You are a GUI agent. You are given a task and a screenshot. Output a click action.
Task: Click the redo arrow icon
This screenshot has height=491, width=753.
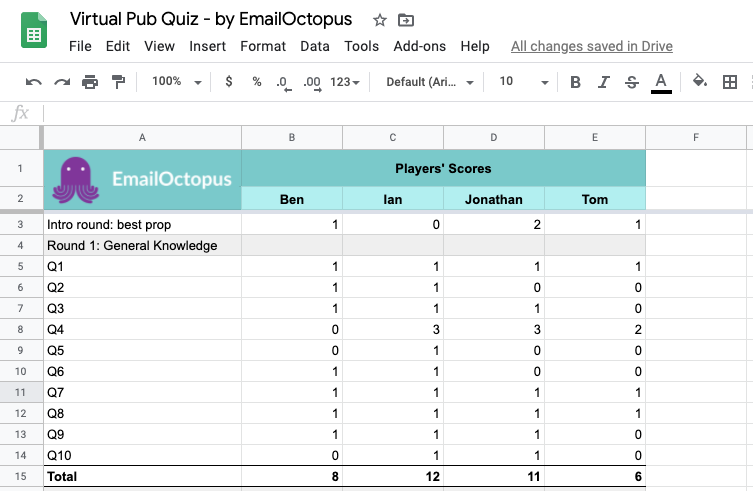tap(62, 82)
